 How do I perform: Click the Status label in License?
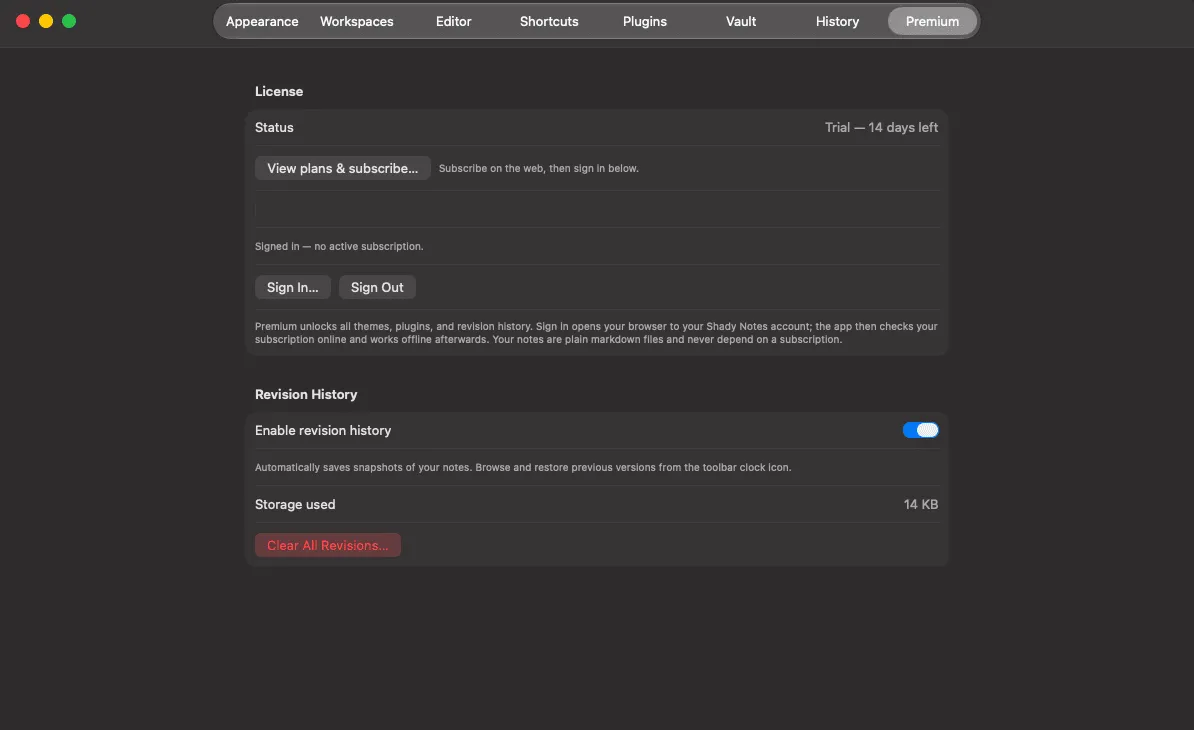(x=274, y=127)
